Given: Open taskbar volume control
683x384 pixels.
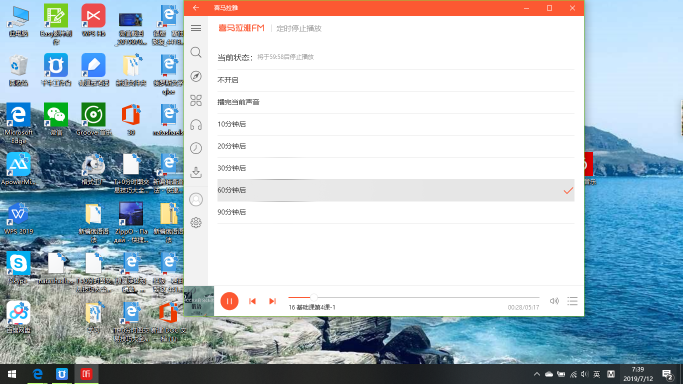Looking at the screenshot, I should click(585, 374).
